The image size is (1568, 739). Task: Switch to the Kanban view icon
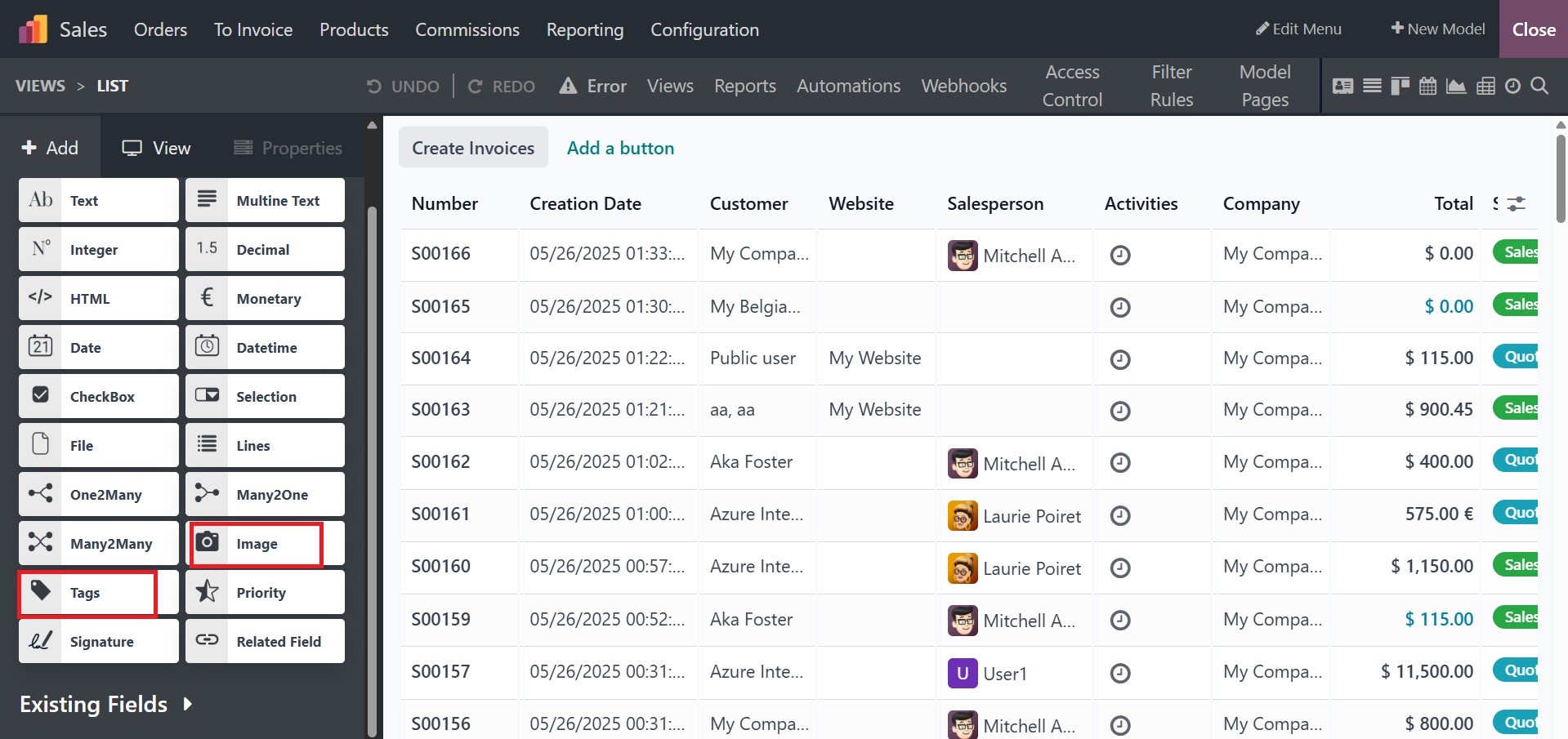(1400, 86)
